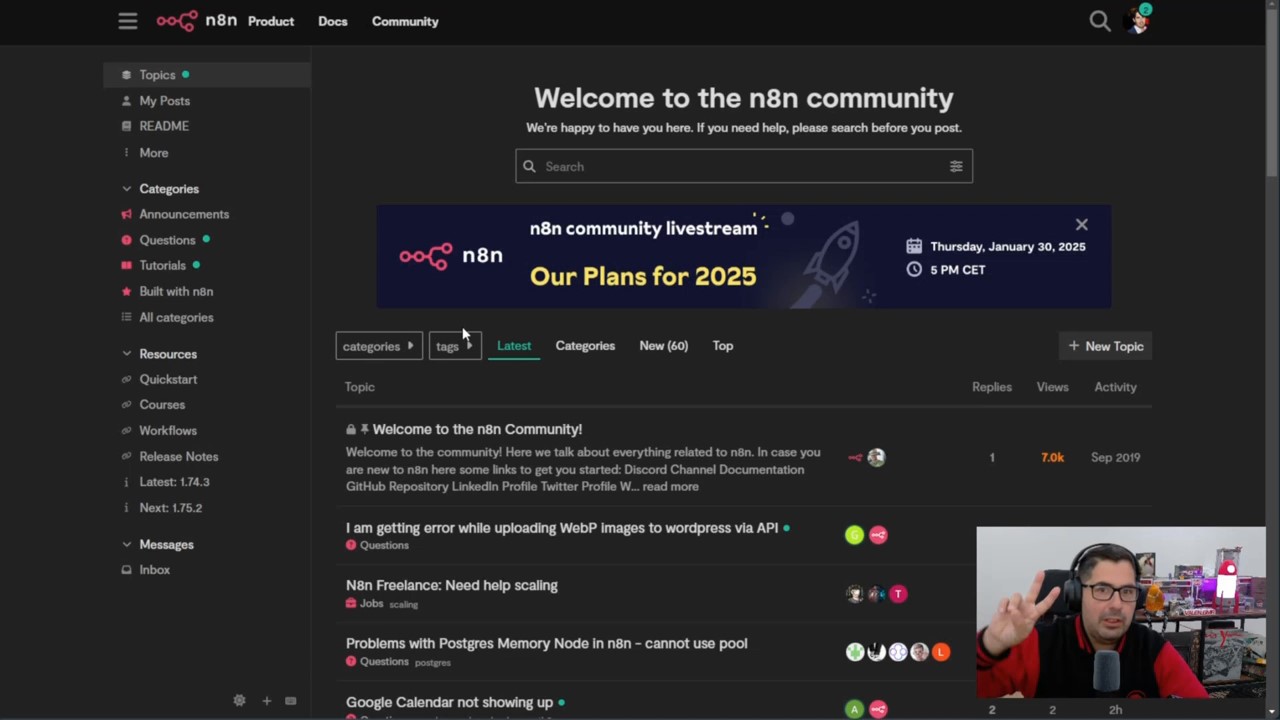
Task: Switch to the Categories tab
Action: (585, 346)
